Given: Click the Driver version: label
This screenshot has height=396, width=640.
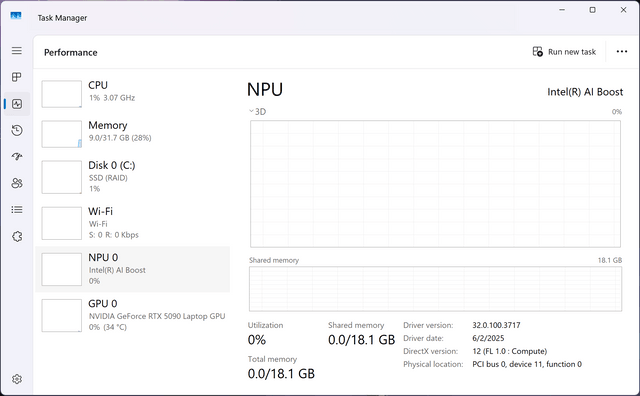Looking at the screenshot, I should 428,325.
